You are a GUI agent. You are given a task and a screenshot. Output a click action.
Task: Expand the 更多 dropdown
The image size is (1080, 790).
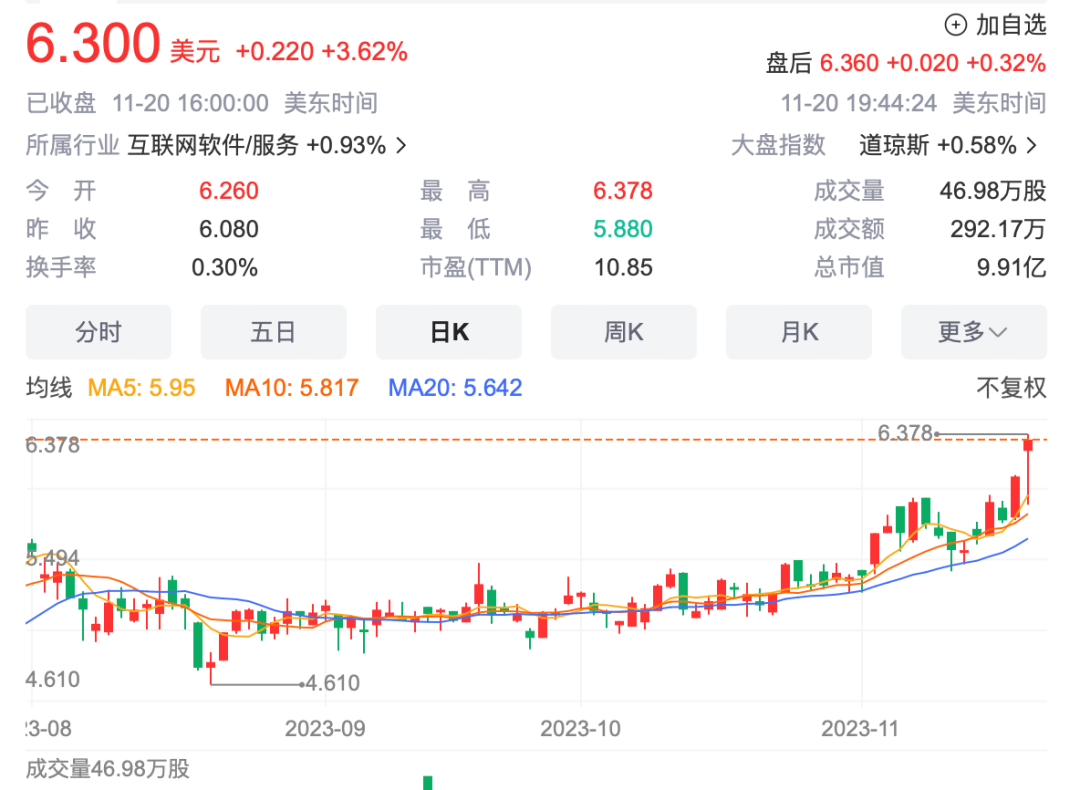[974, 332]
